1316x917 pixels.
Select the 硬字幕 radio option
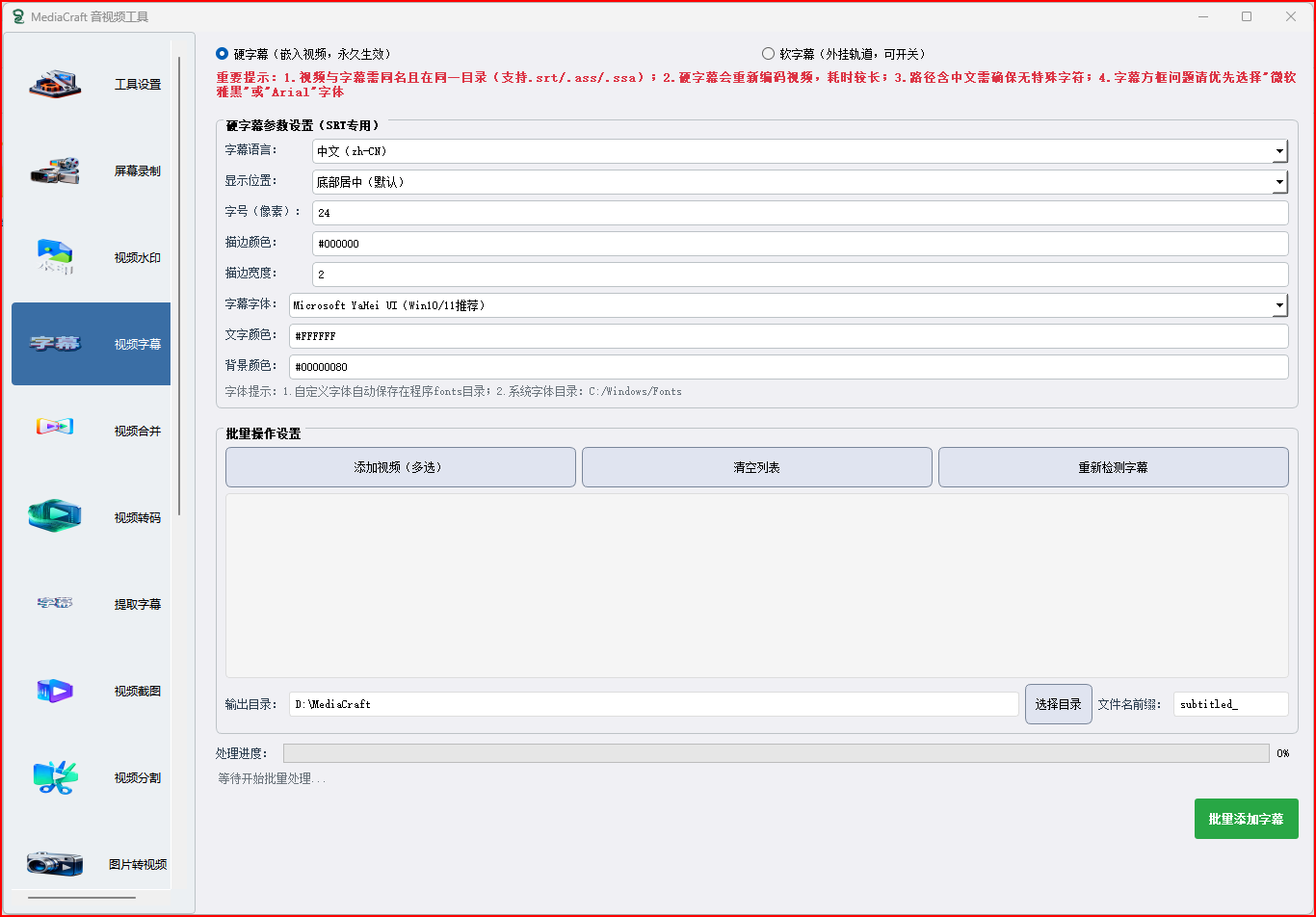point(223,54)
